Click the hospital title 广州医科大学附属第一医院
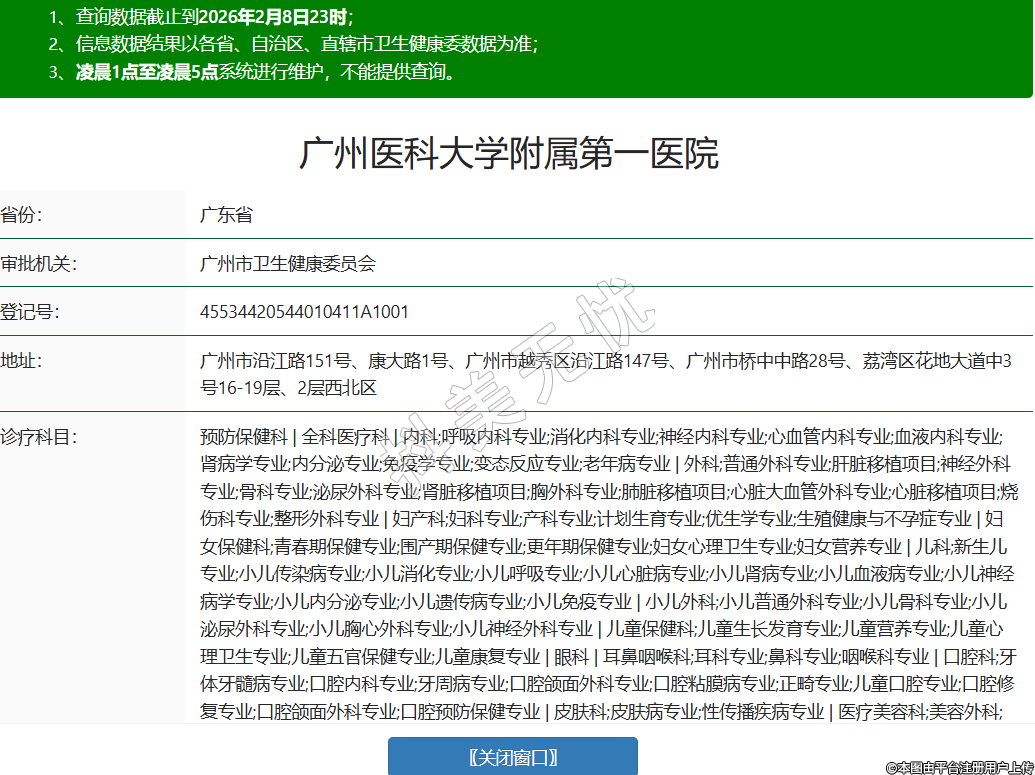Screen dimensions: 1035x775 509,154
